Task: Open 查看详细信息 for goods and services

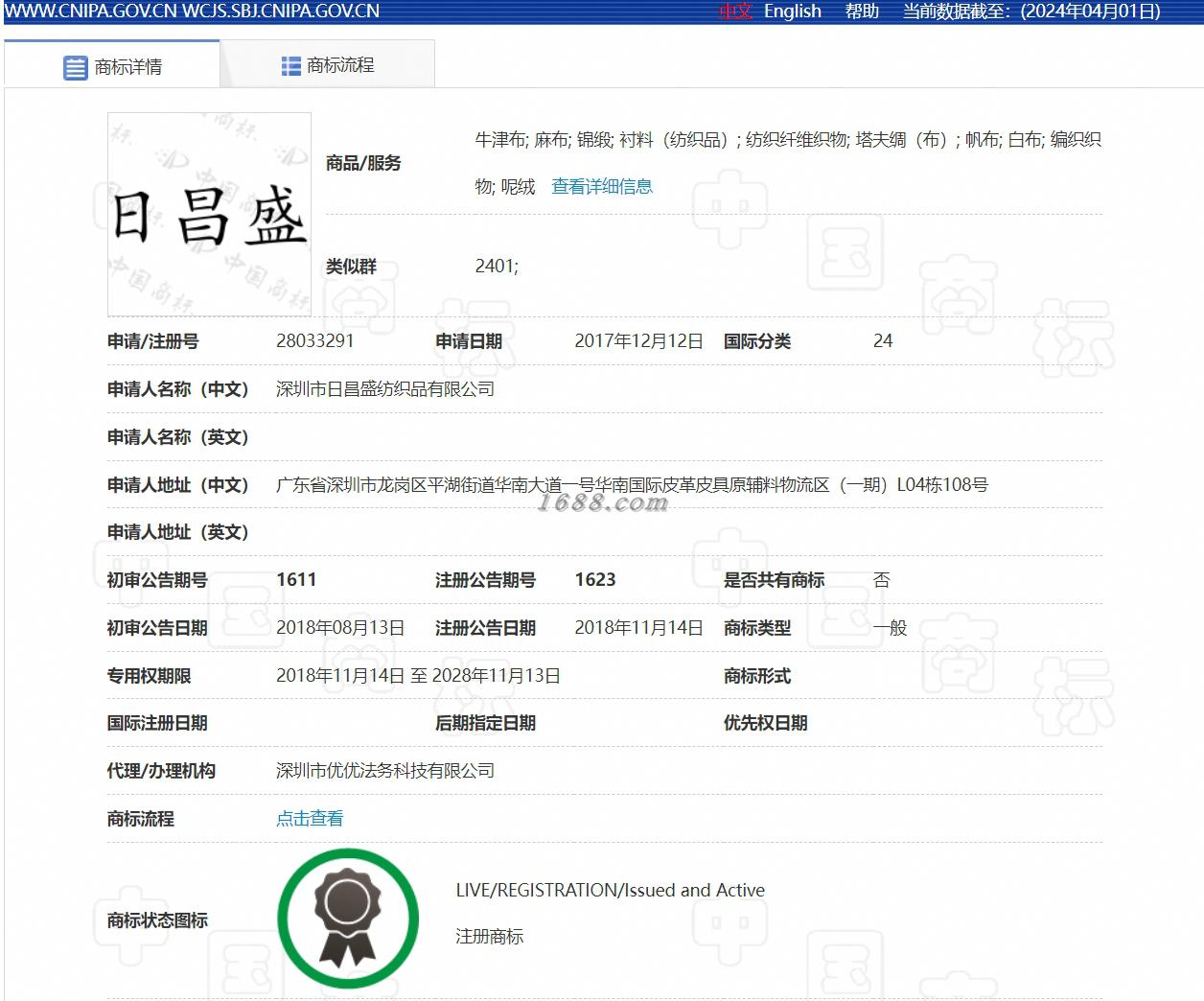Action: click(x=602, y=186)
